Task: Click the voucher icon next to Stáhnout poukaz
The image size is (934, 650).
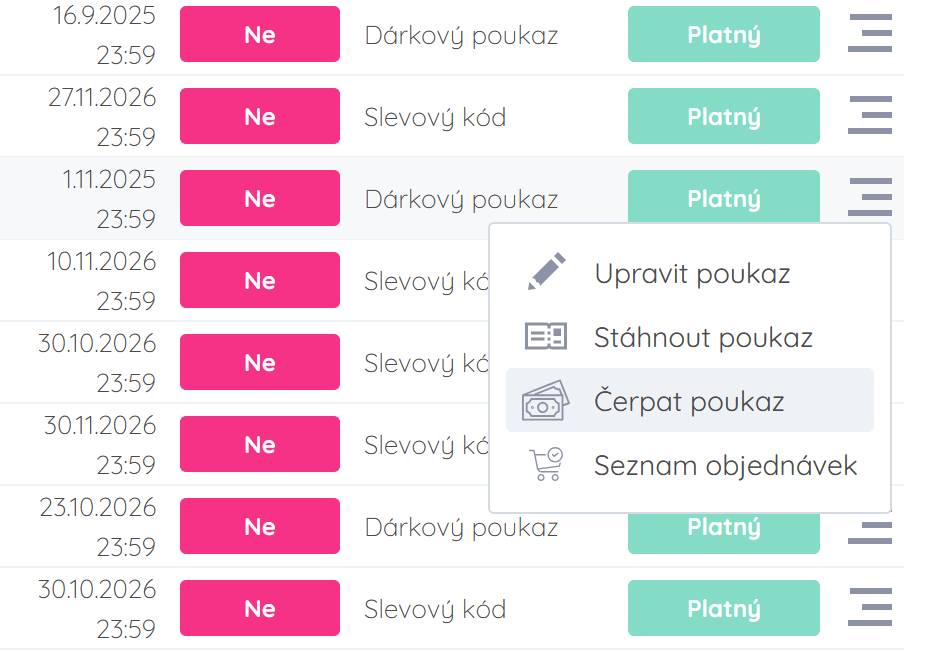Action: point(545,337)
